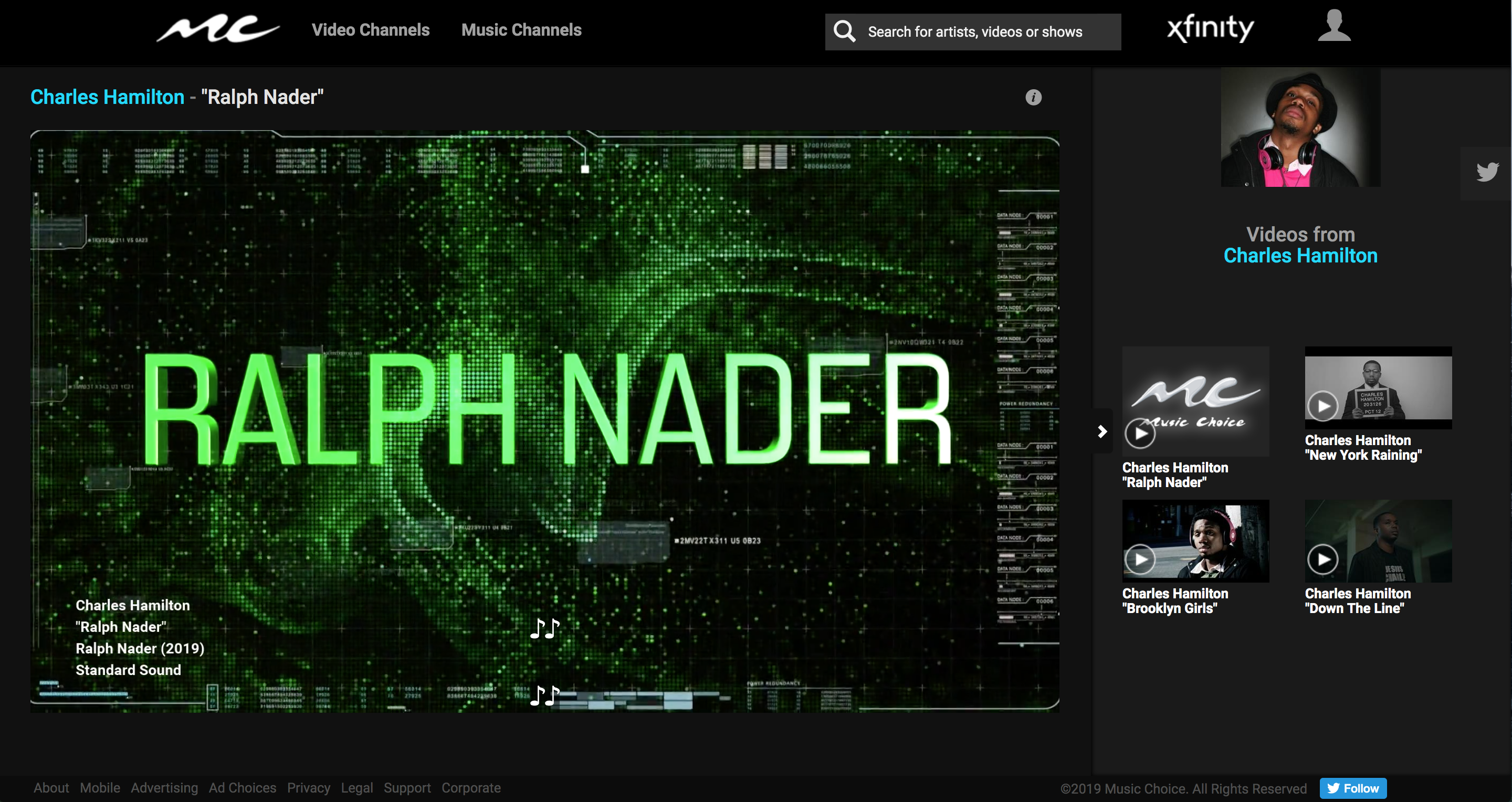The image size is (1512, 802).
Task: Show video info via the i icon
Action: point(1033,98)
